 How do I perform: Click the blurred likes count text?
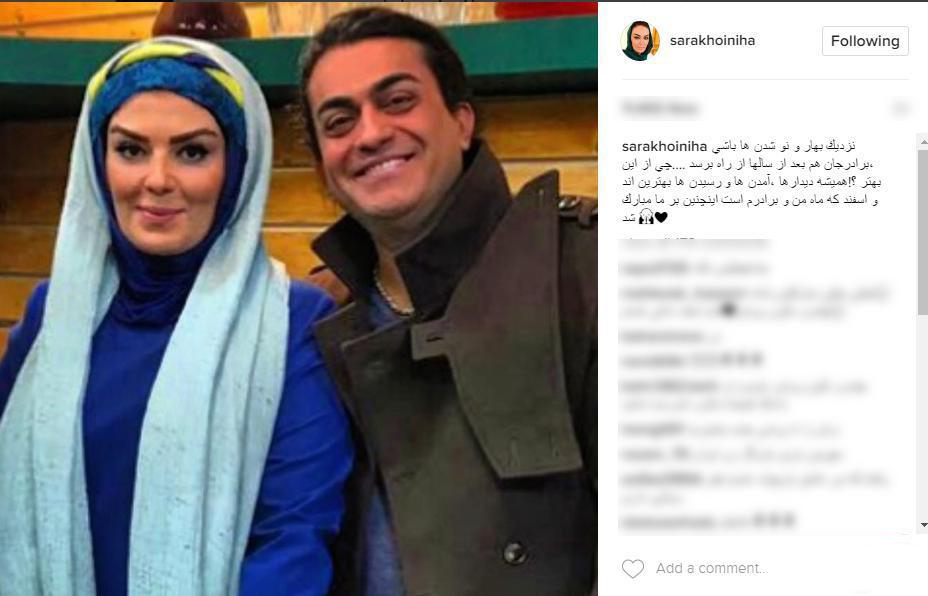coord(660,108)
